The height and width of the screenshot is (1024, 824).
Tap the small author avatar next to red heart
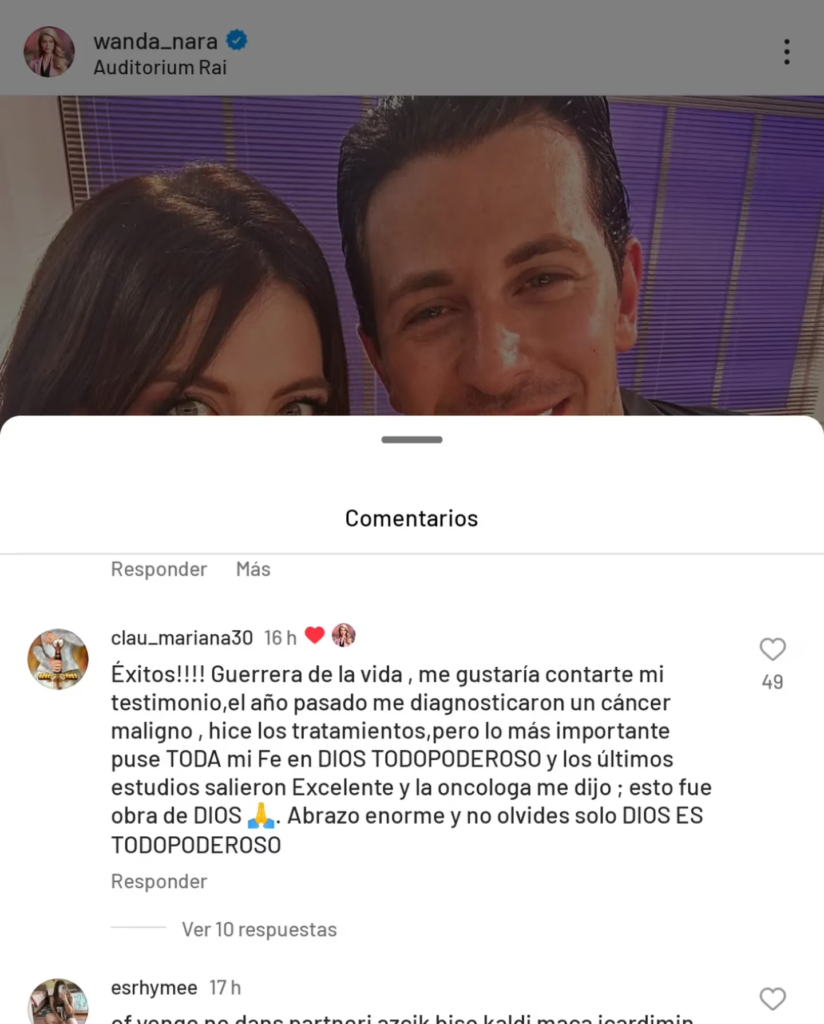[x=343, y=635]
